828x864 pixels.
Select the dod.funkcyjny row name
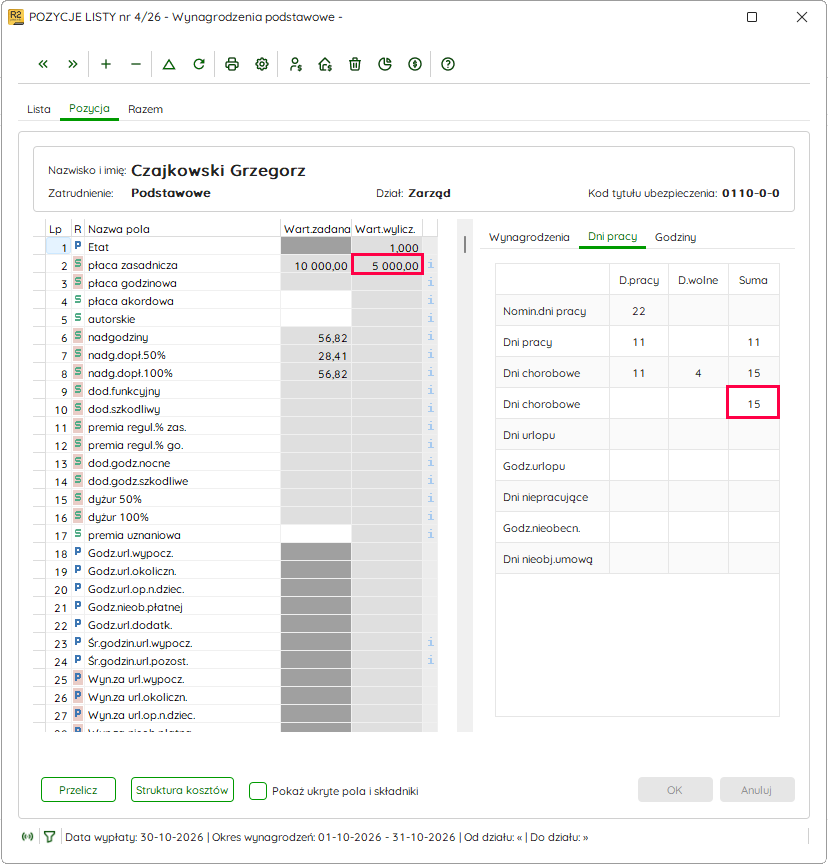click(x=124, y=391)
